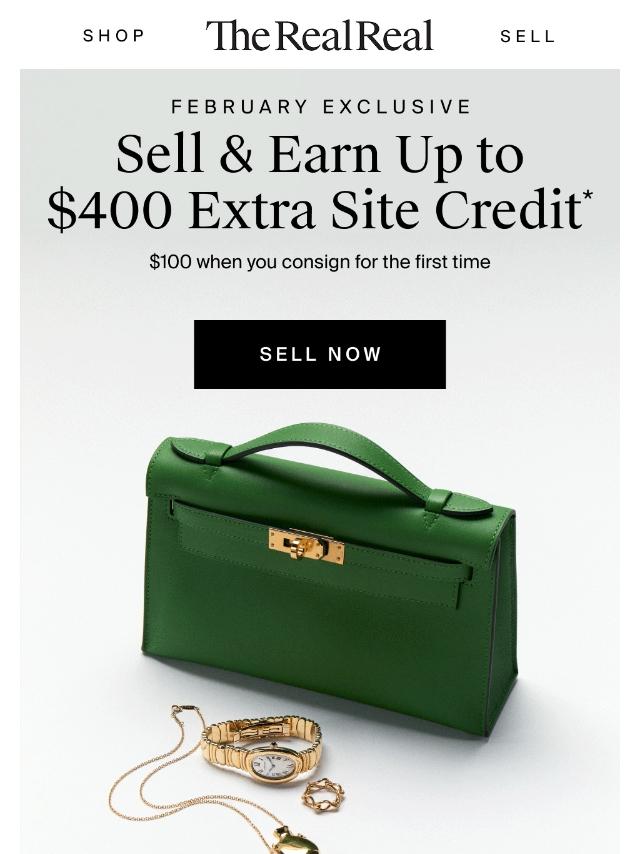Click The RealReal logo
This screenshot has width=640, height=854.
[x=319, y=35]
